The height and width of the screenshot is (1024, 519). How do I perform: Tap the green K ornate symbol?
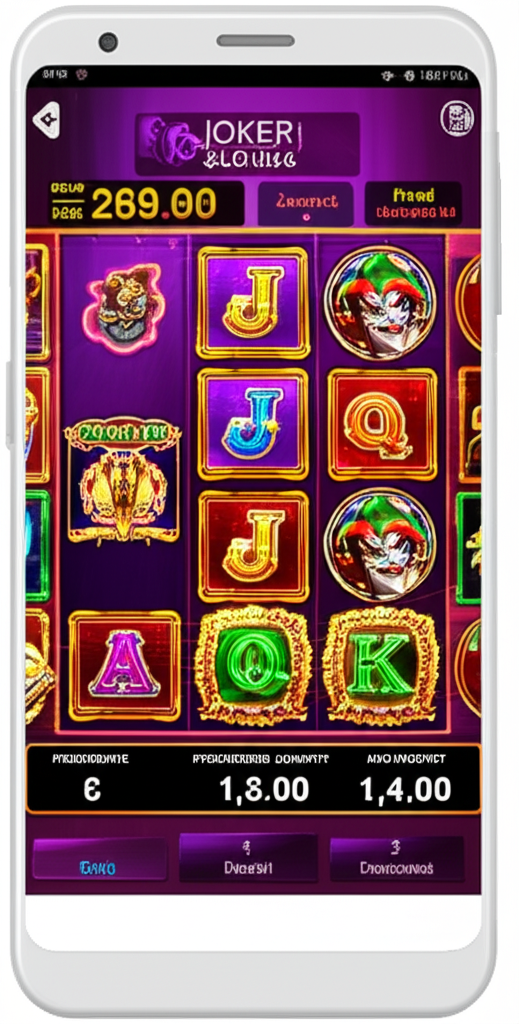(x=381, y=666)
